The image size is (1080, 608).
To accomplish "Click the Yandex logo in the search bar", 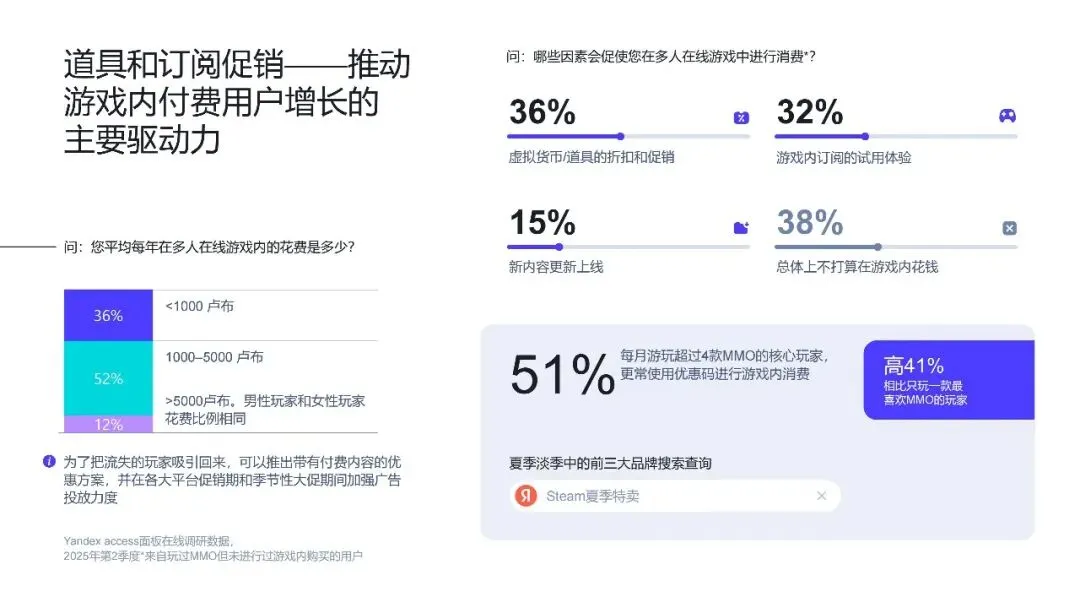I will (x=526, y=496).
